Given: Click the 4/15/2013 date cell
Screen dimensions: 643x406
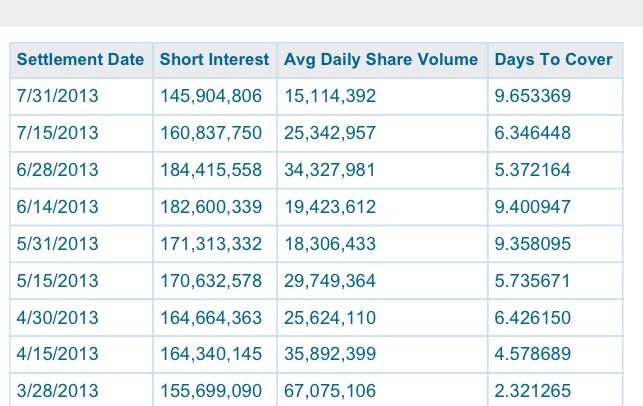Looking at the screenshot, I should click(58, 354).
